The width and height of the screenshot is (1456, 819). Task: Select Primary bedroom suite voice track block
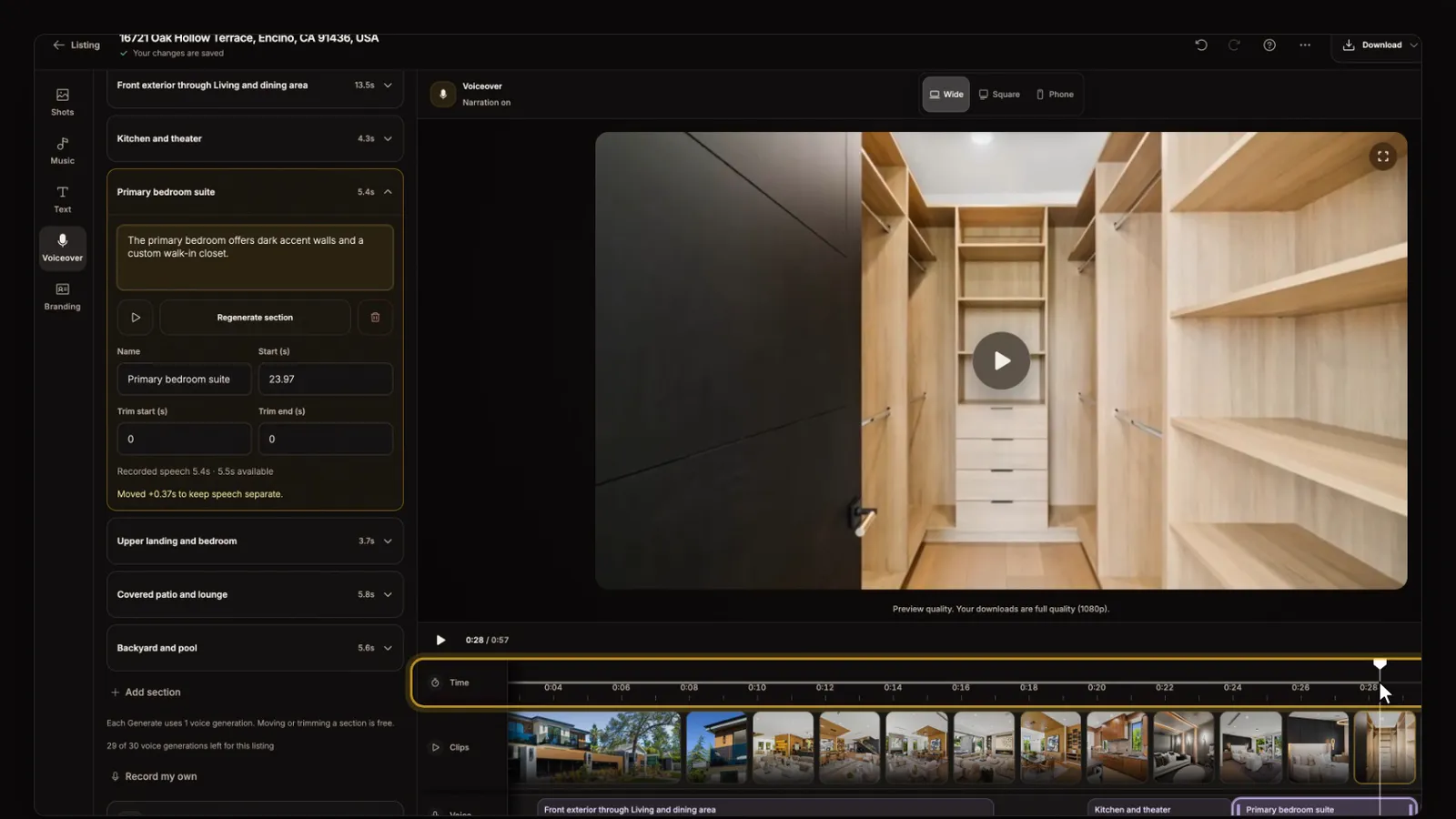(1324, 809)
